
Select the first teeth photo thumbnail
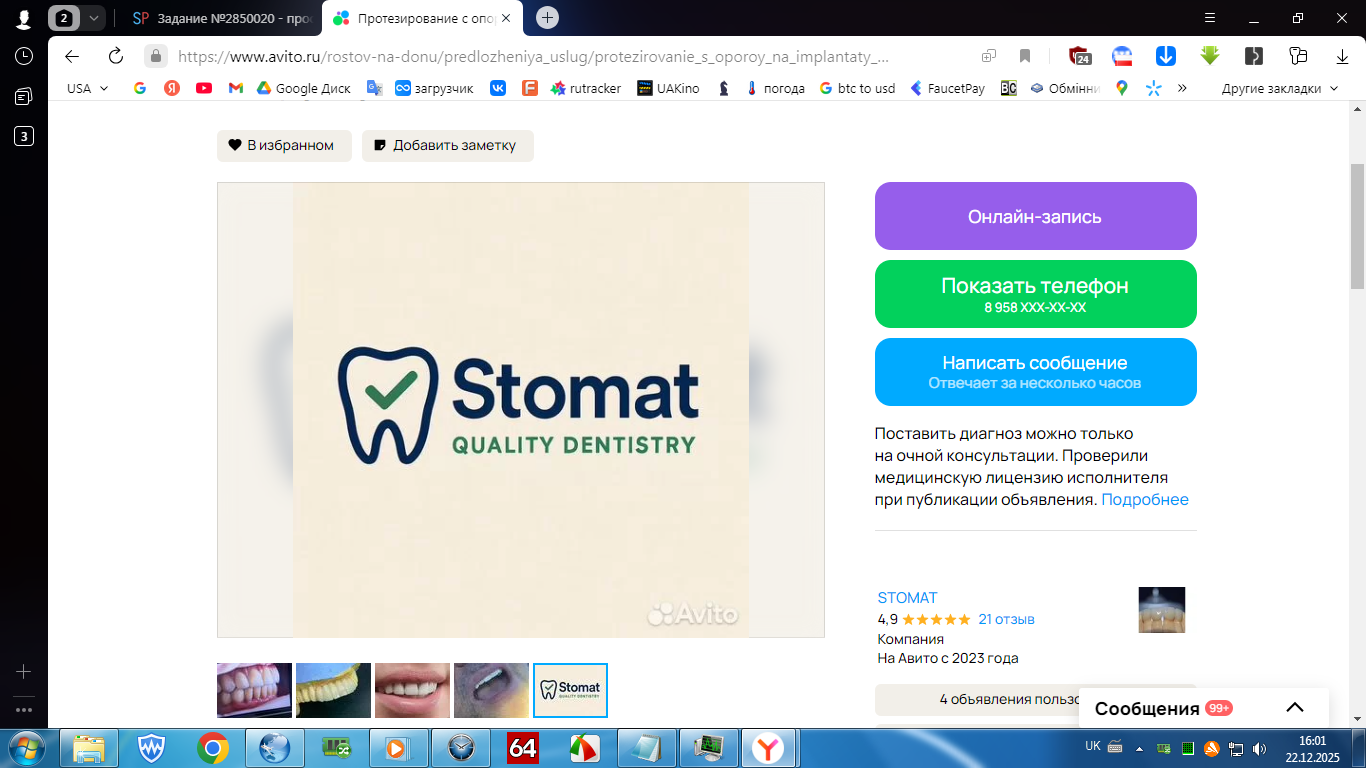(254, 690)
